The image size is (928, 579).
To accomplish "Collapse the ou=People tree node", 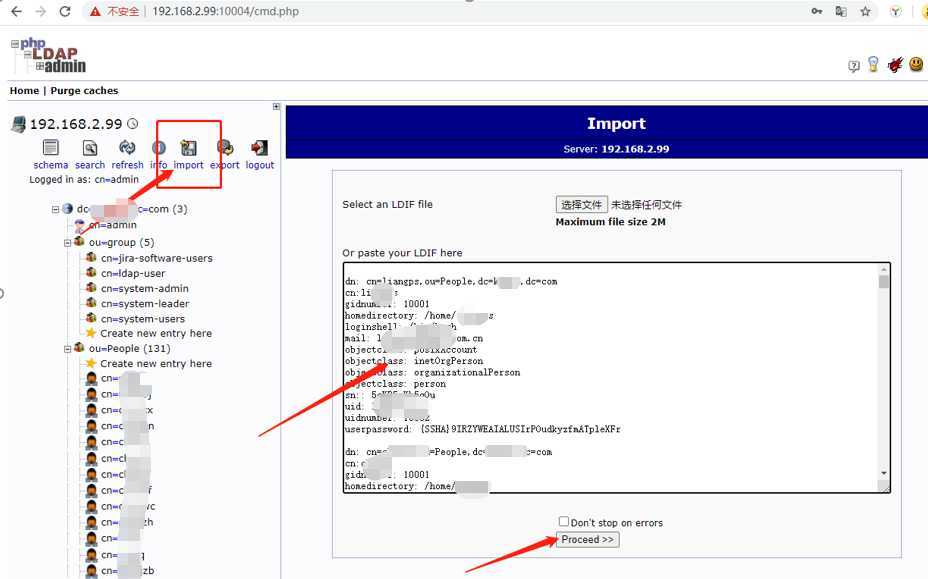I will (x=67, y=349).
